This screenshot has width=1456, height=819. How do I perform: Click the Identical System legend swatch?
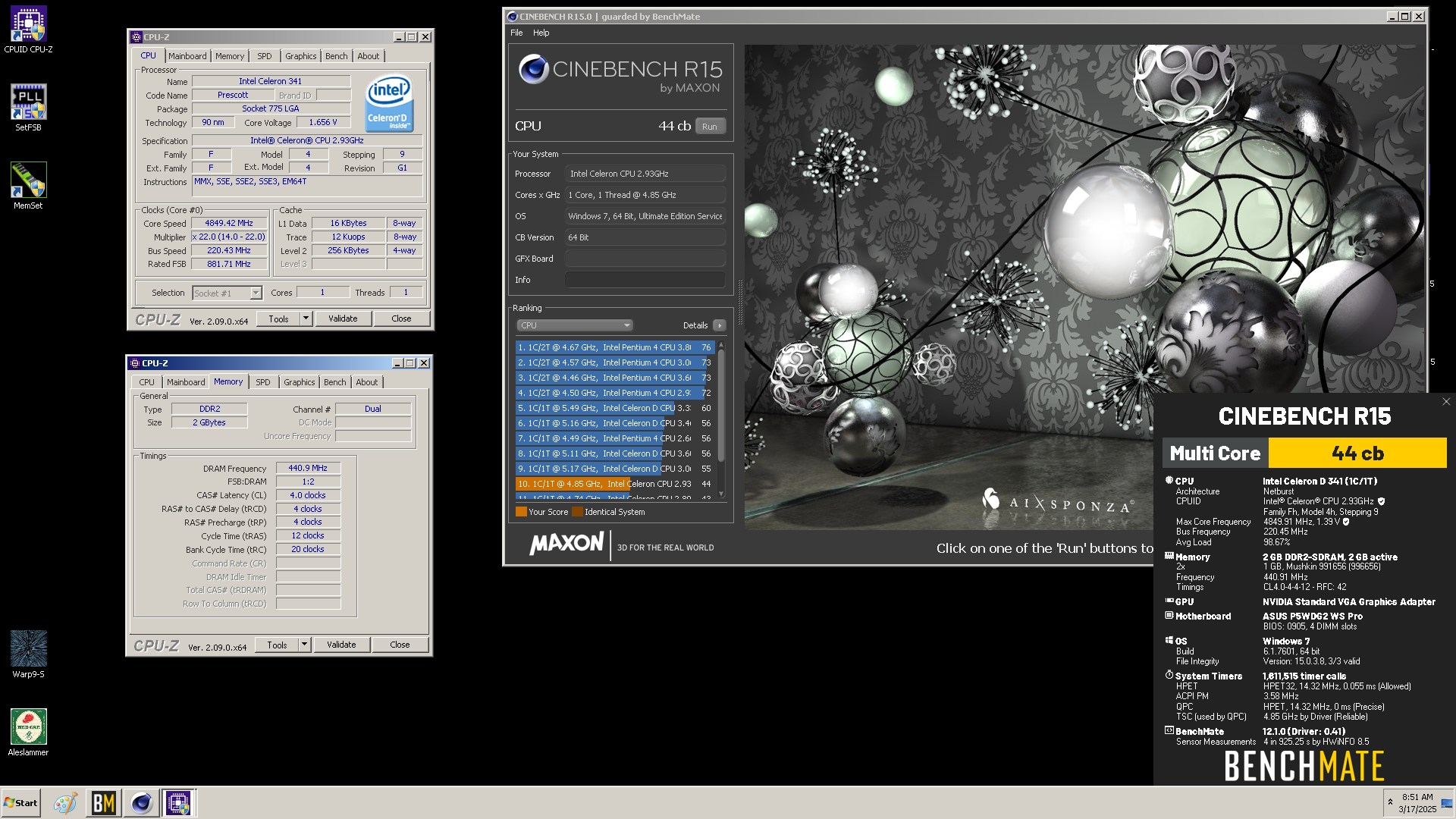point(577,512)
